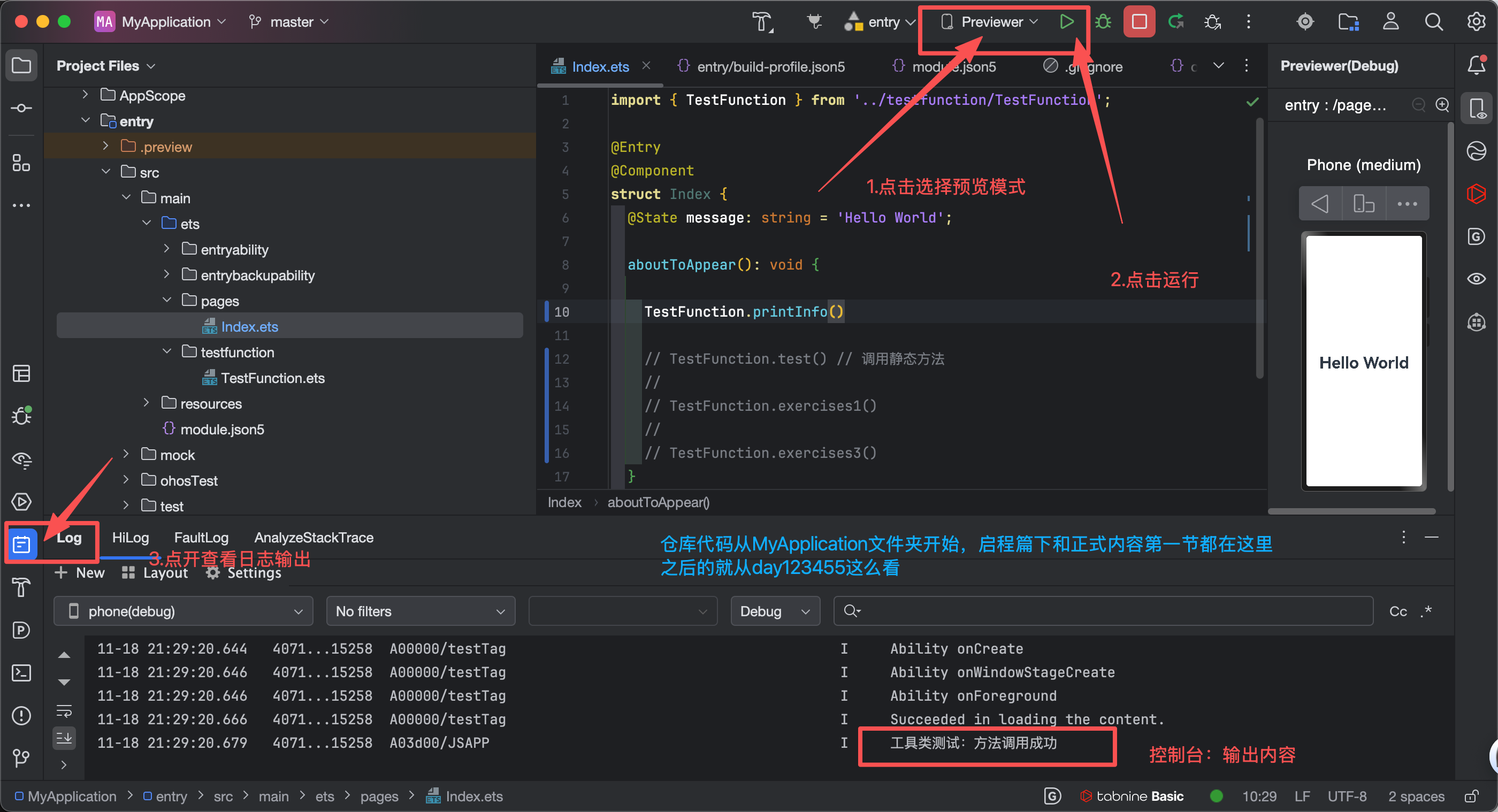1498x812 pixels.
Task: Expand the resources folder
Action: tap(147, 403)
